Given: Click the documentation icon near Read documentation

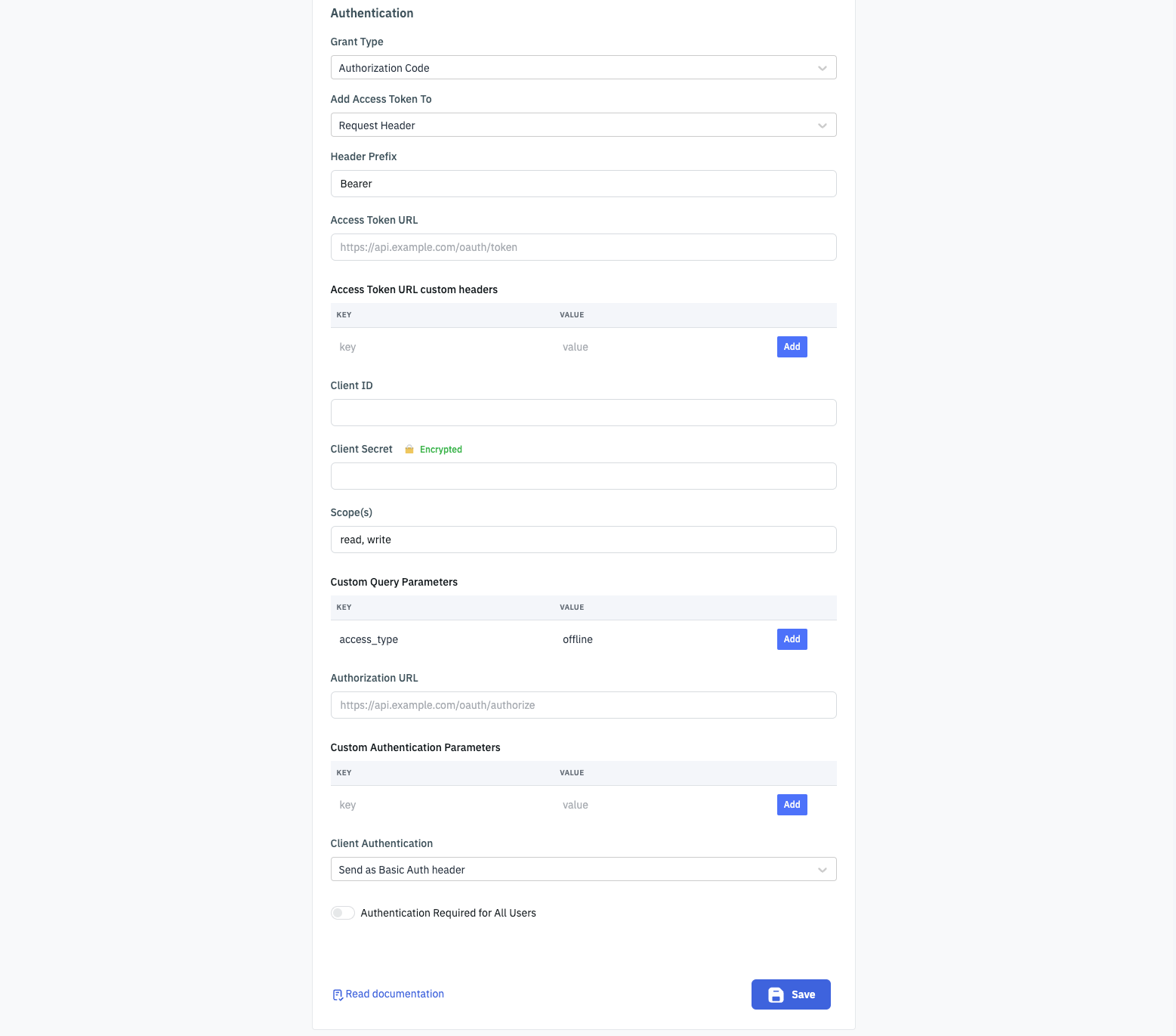Looking at the screenshot, I should [338, 995].
